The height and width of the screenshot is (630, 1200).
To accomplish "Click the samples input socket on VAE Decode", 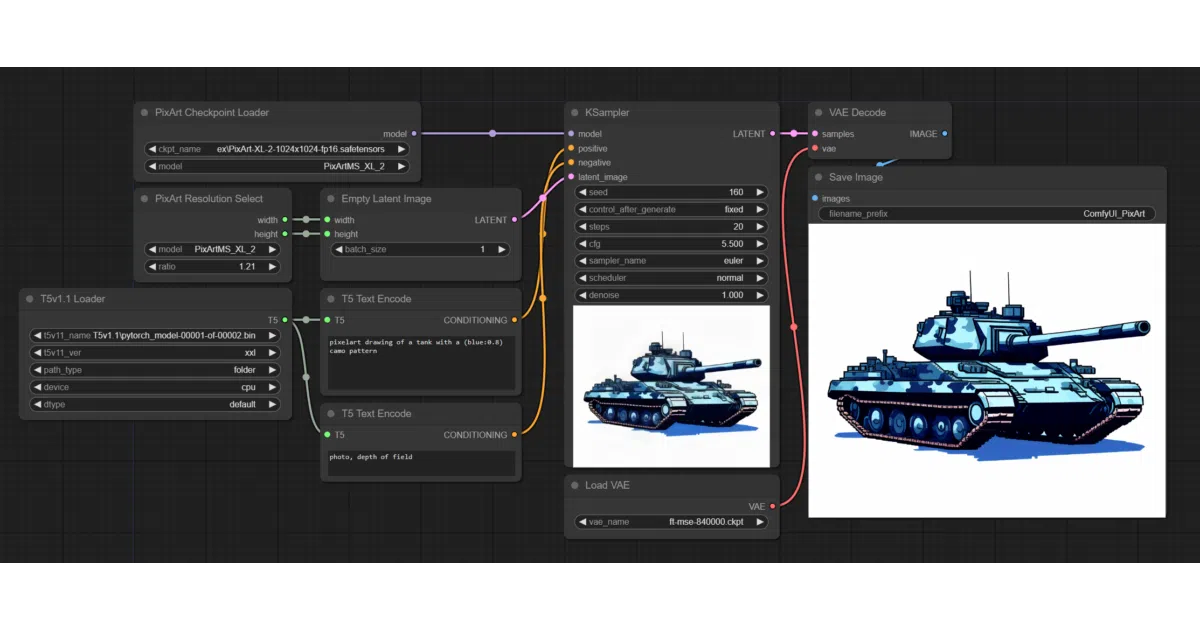I will (814, 133).
